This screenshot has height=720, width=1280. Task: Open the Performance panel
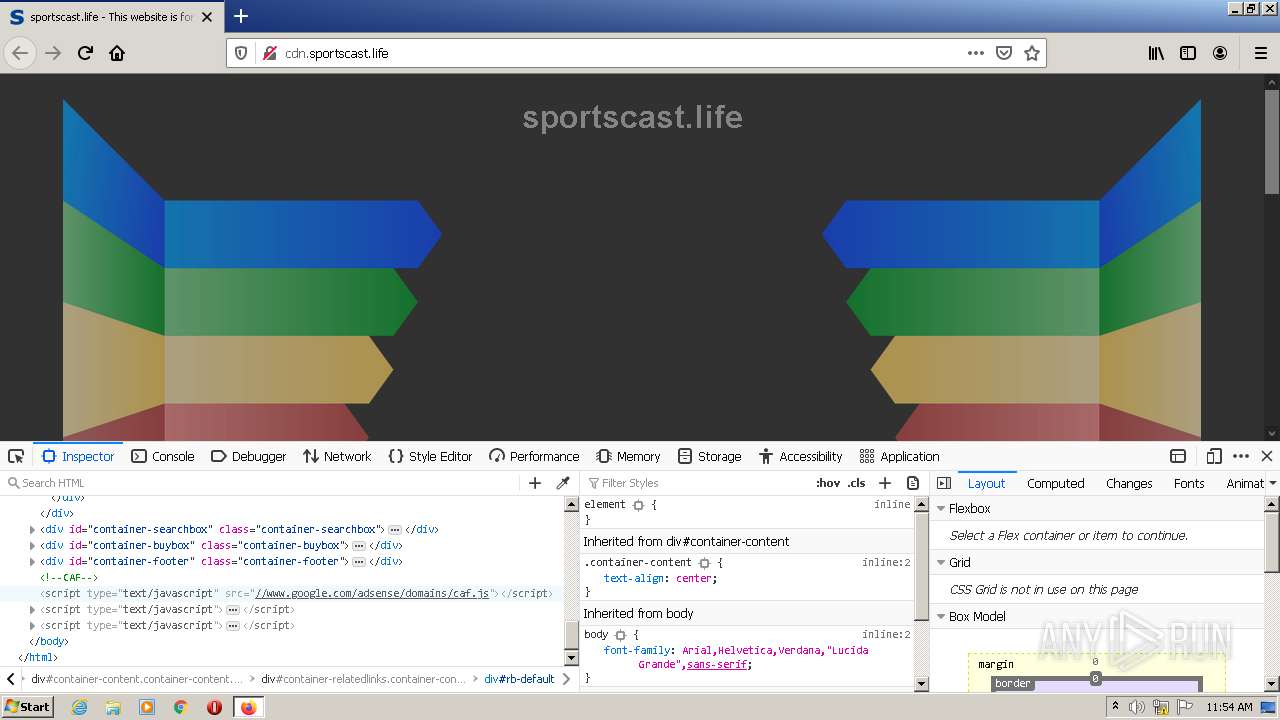[x=534, y=456]
